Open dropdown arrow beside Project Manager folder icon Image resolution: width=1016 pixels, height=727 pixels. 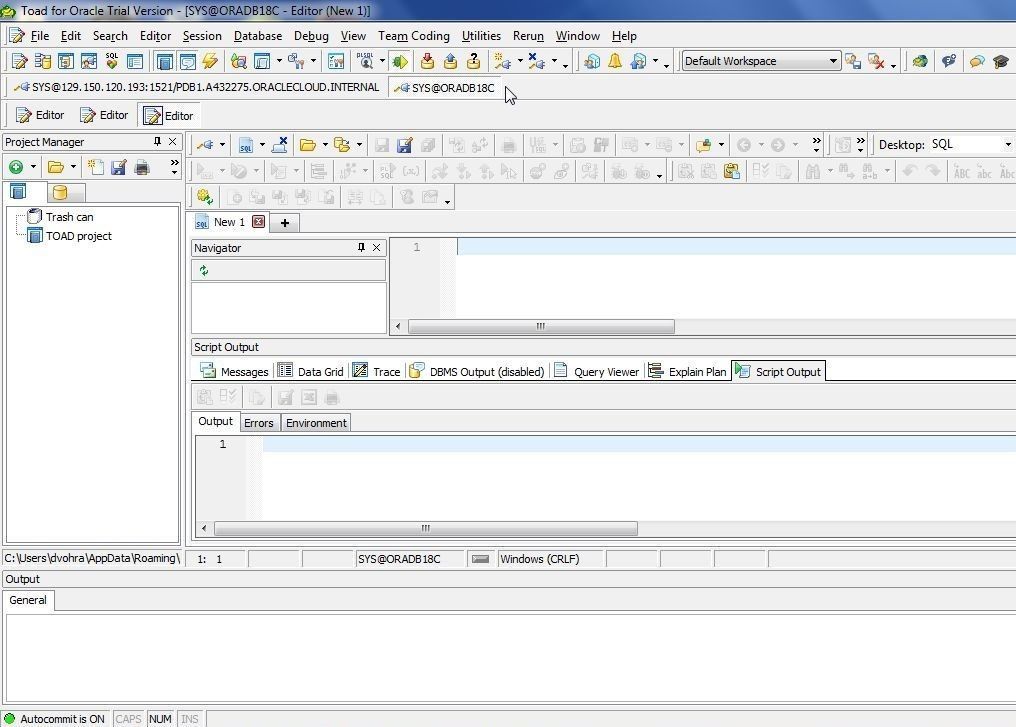click(73, 167)
